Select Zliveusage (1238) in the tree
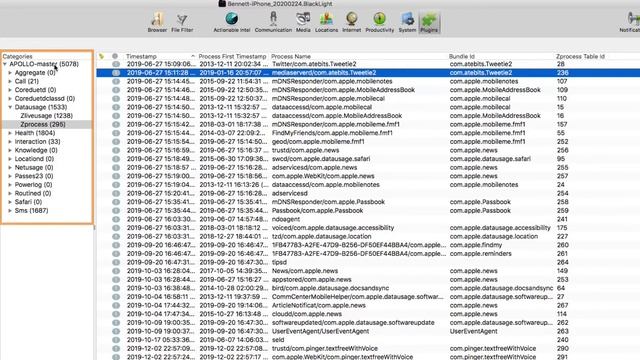The image size is (640, 360). coord(47,116)
